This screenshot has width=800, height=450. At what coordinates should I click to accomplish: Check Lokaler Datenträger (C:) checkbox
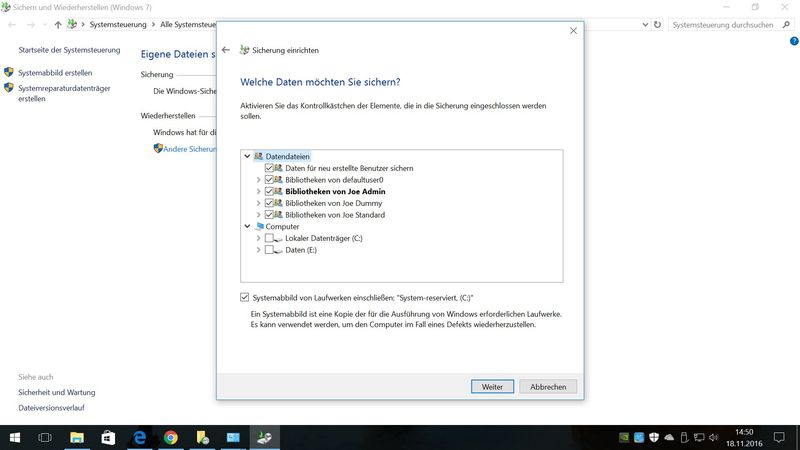pos(269,238)
